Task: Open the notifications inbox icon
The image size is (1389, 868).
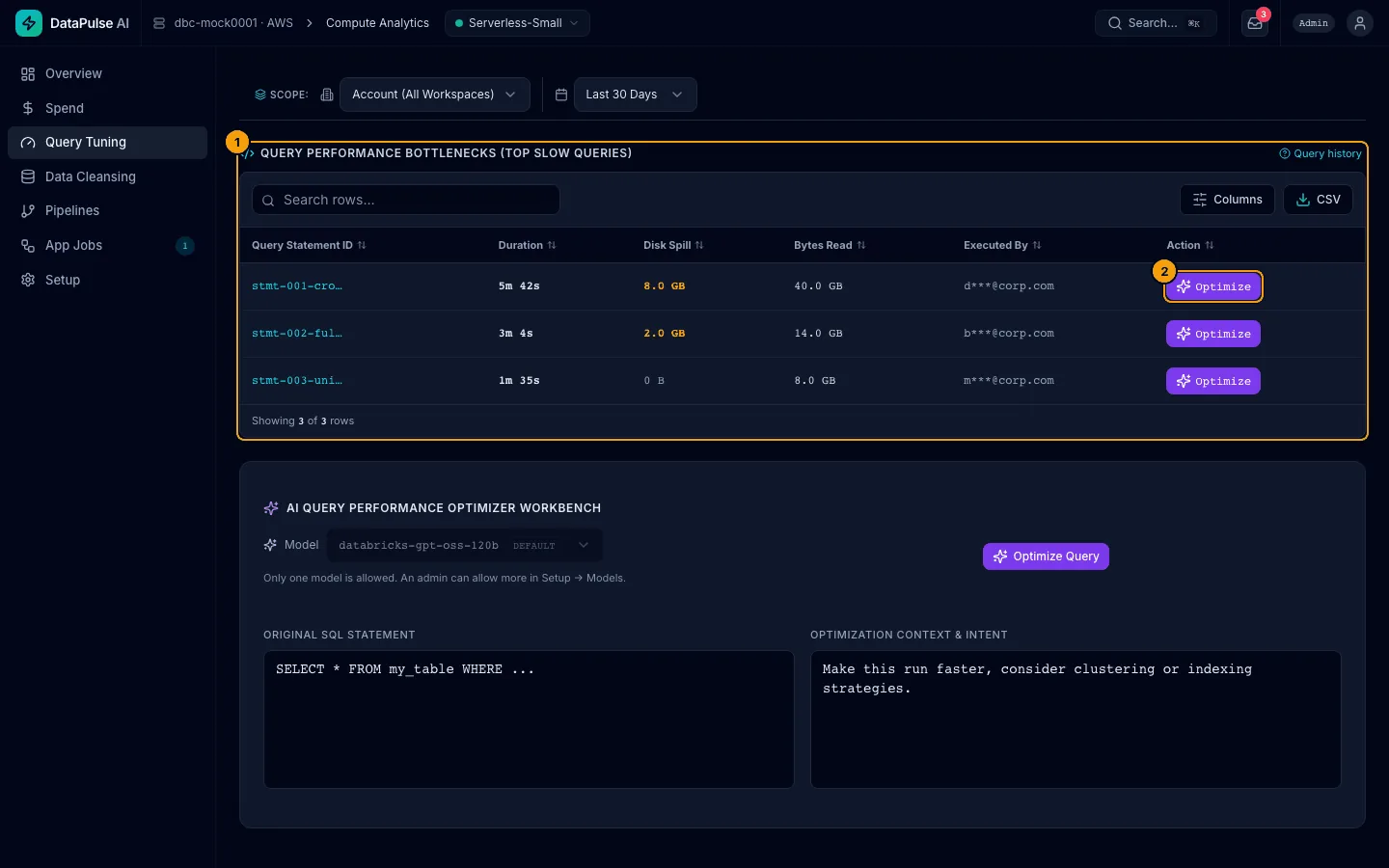Action: click(x=1255, y=23)
